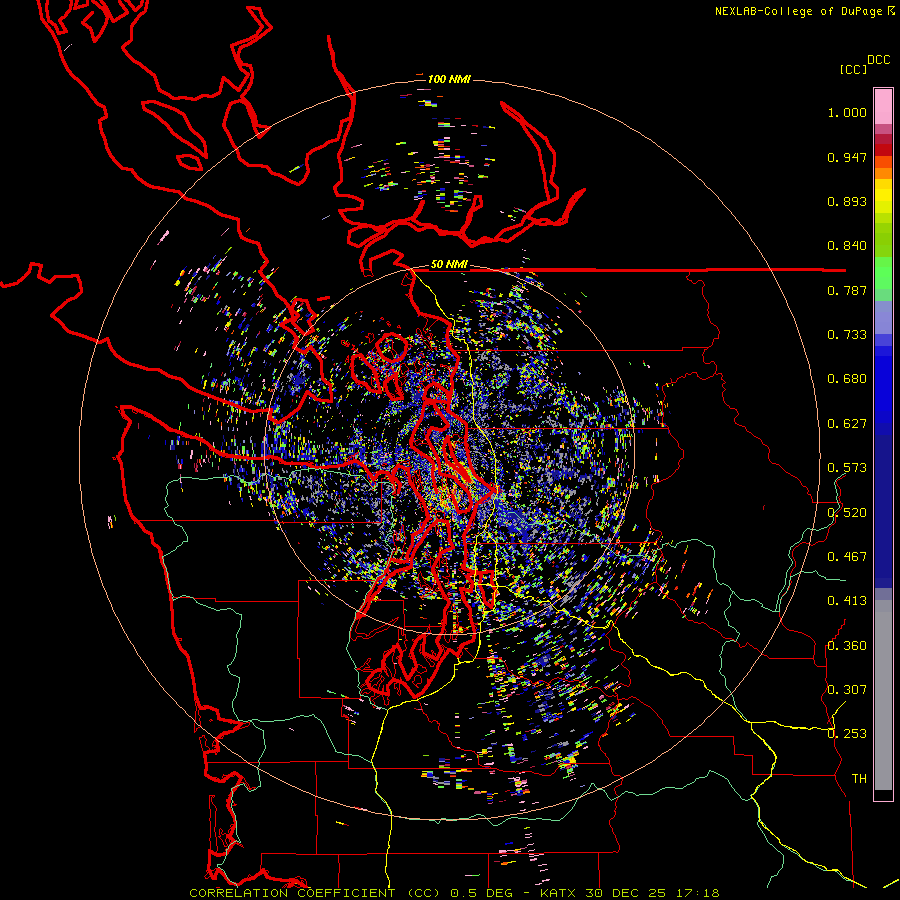Pick the large gray segment of the color bar

click(x=883, y=695)
